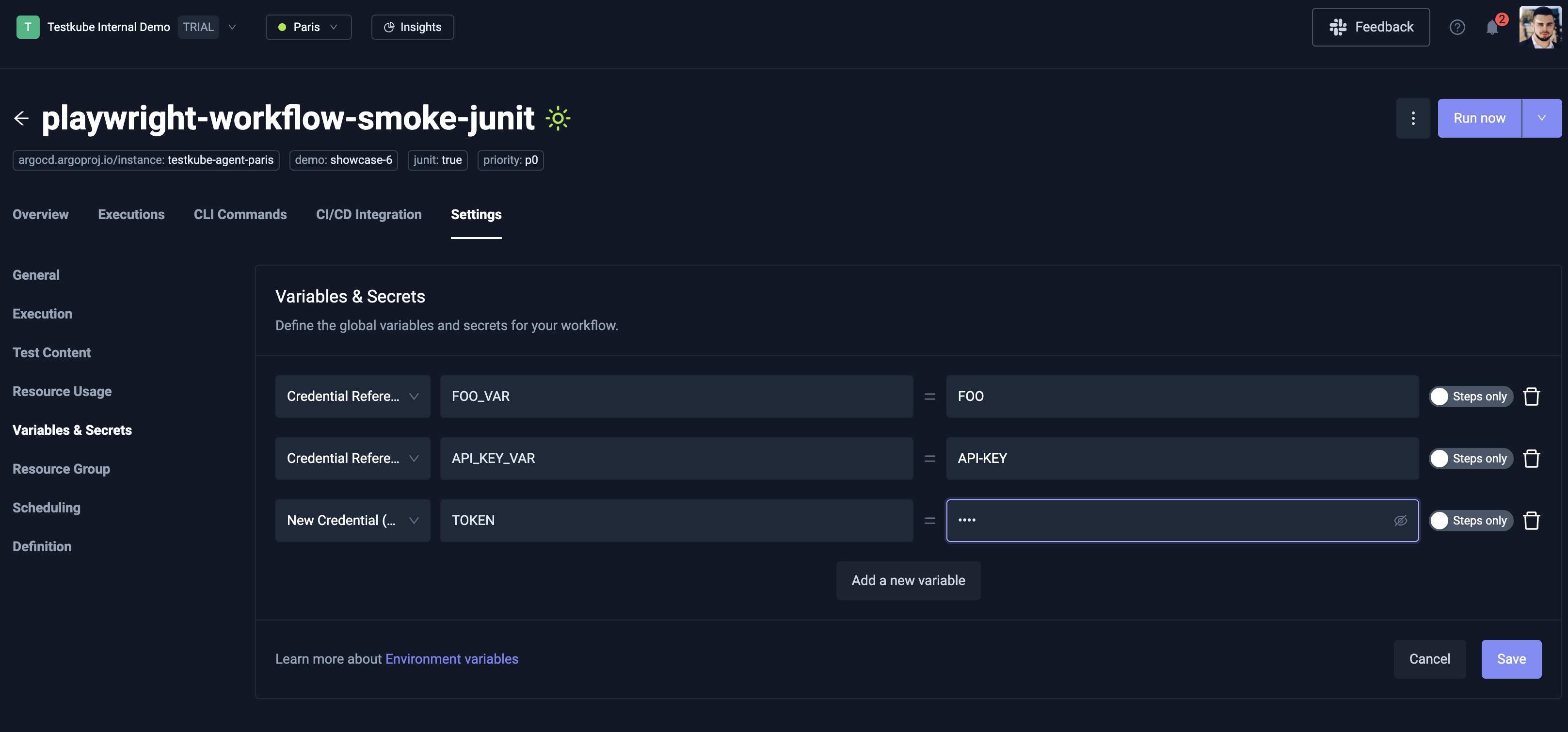Click the help question mark icon
Image resolution: width=1568 pixels, height=732 pixels.
coord(1456,27)
